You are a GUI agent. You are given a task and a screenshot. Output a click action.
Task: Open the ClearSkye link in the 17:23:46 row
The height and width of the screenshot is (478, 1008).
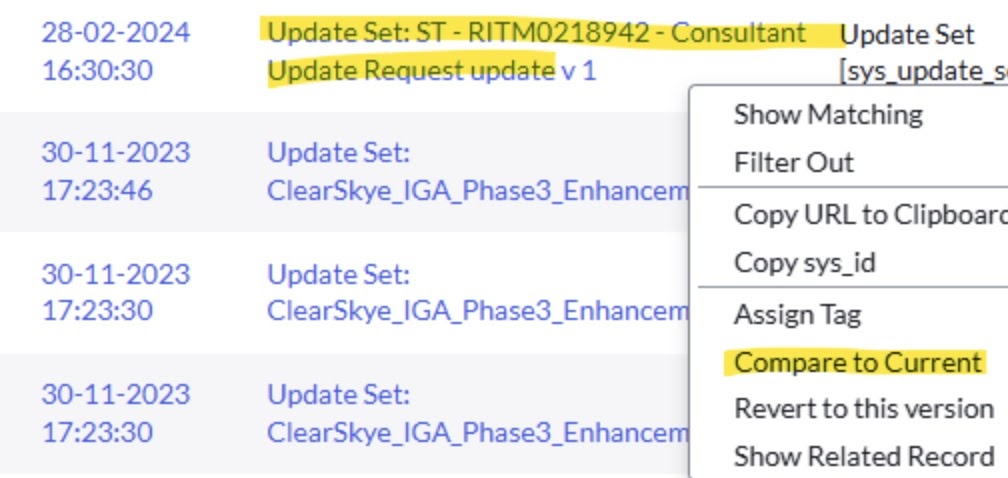tap(478, 191)
